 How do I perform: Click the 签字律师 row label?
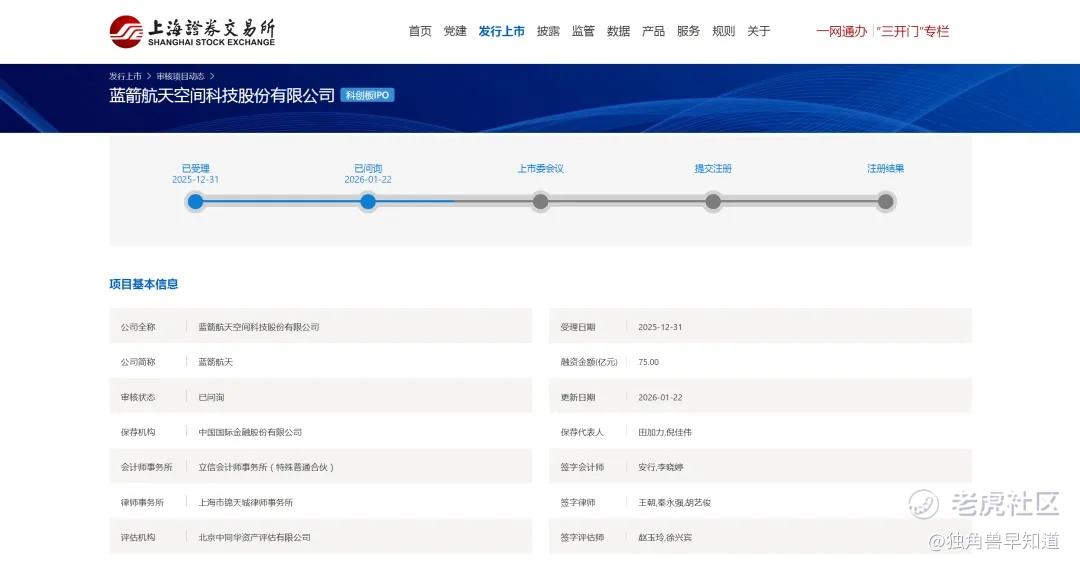(578, 503)
